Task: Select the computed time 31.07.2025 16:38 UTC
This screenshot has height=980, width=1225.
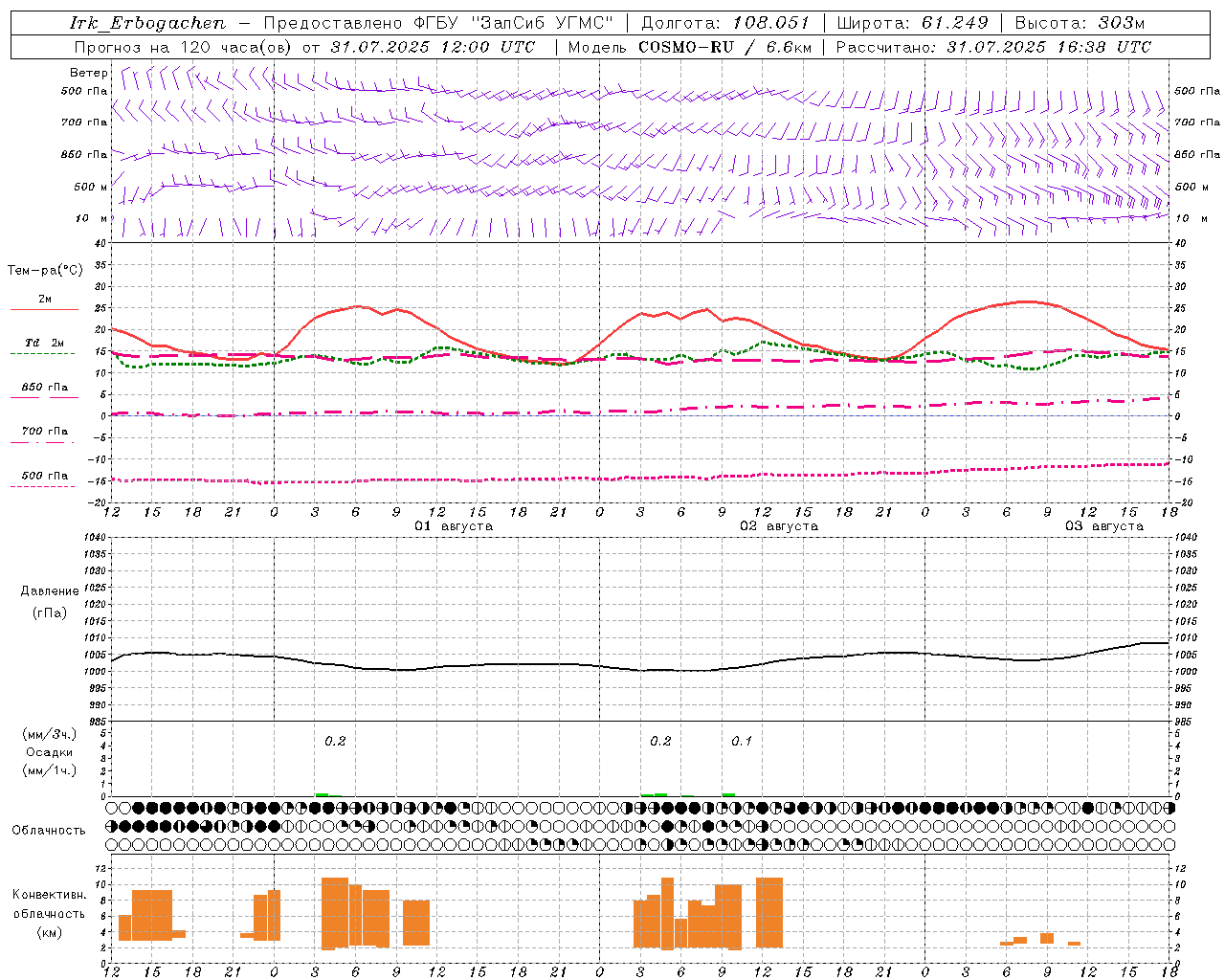Action: pos(1049,47)
